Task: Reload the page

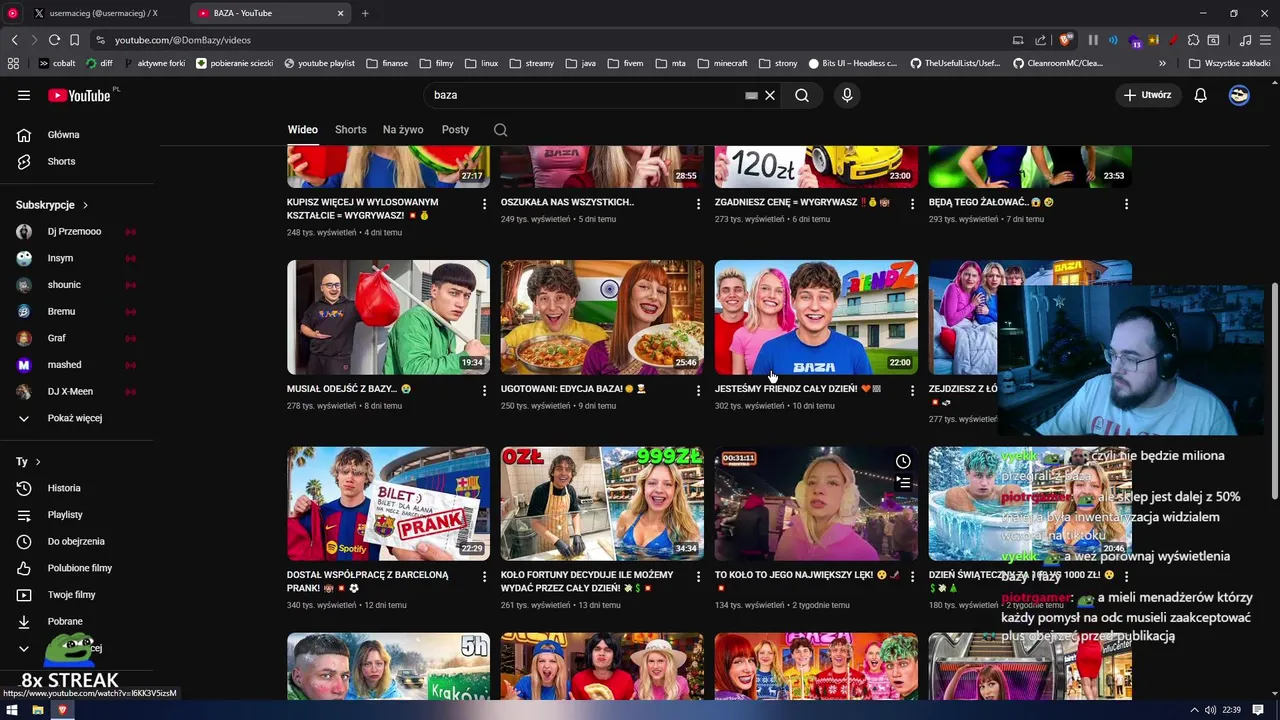Action: coord(54,40)
